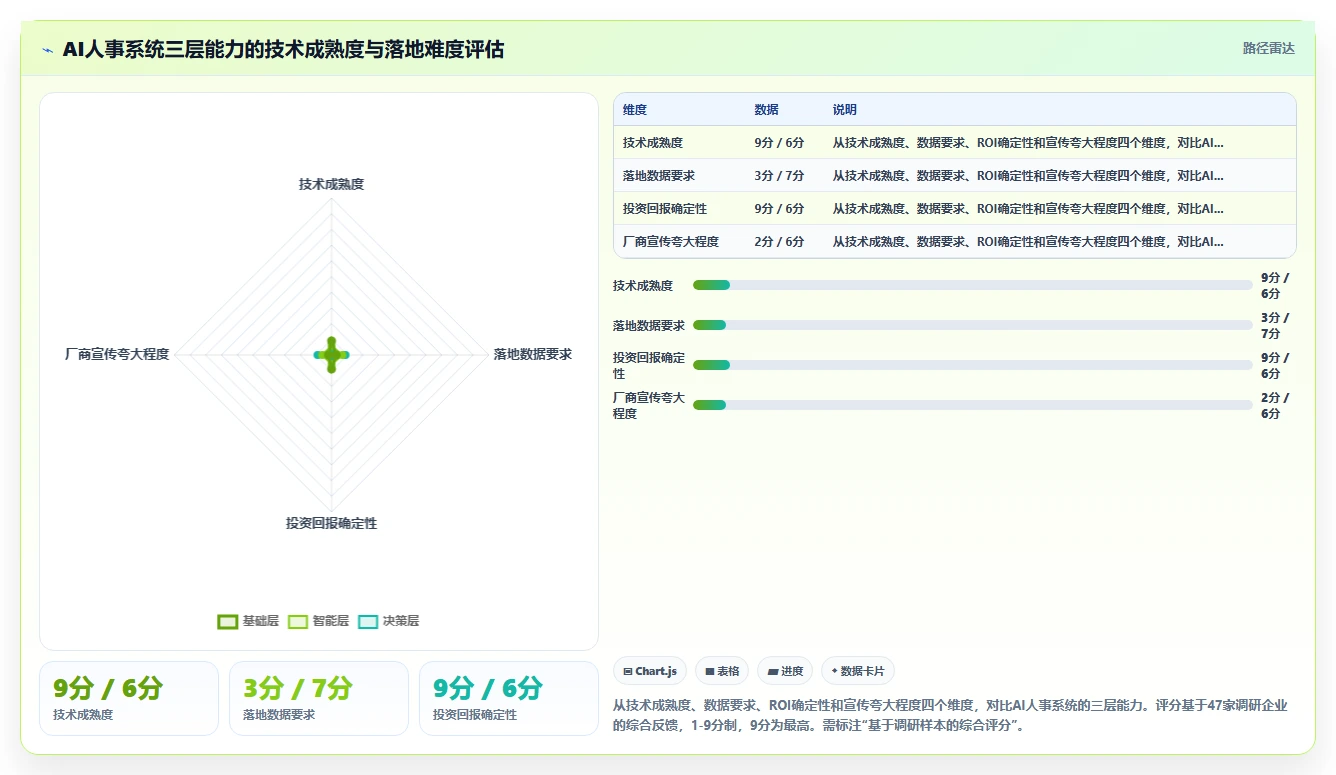Open the 技术成熟度 9分 / 6分 data card
The image size is (1336, 775).
(x=129, y=698)
